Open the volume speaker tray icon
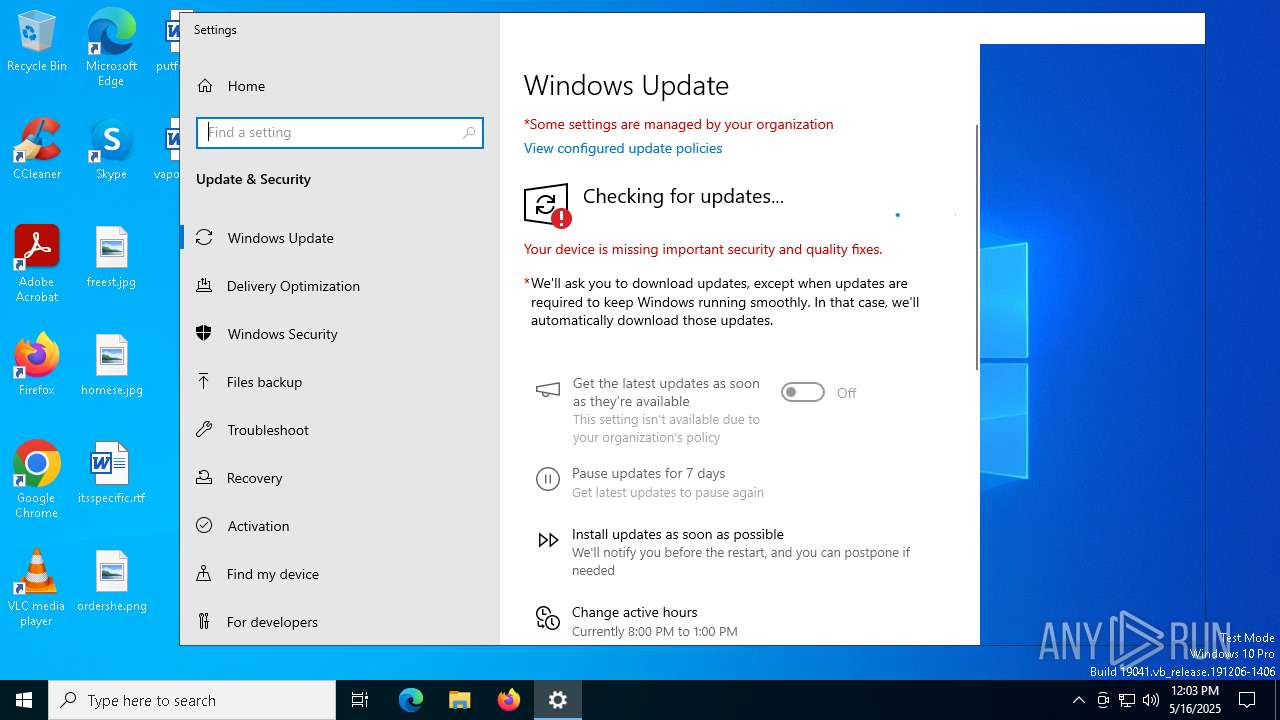1280x720 pixels. 1151,700
